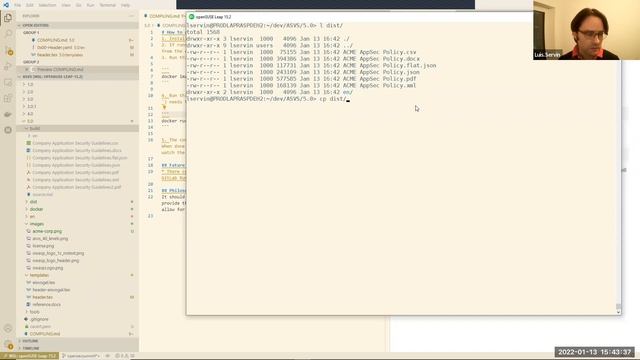Click the VS Code logo icon
Viewport: 640px width, 360px height.
coord(6,5)
